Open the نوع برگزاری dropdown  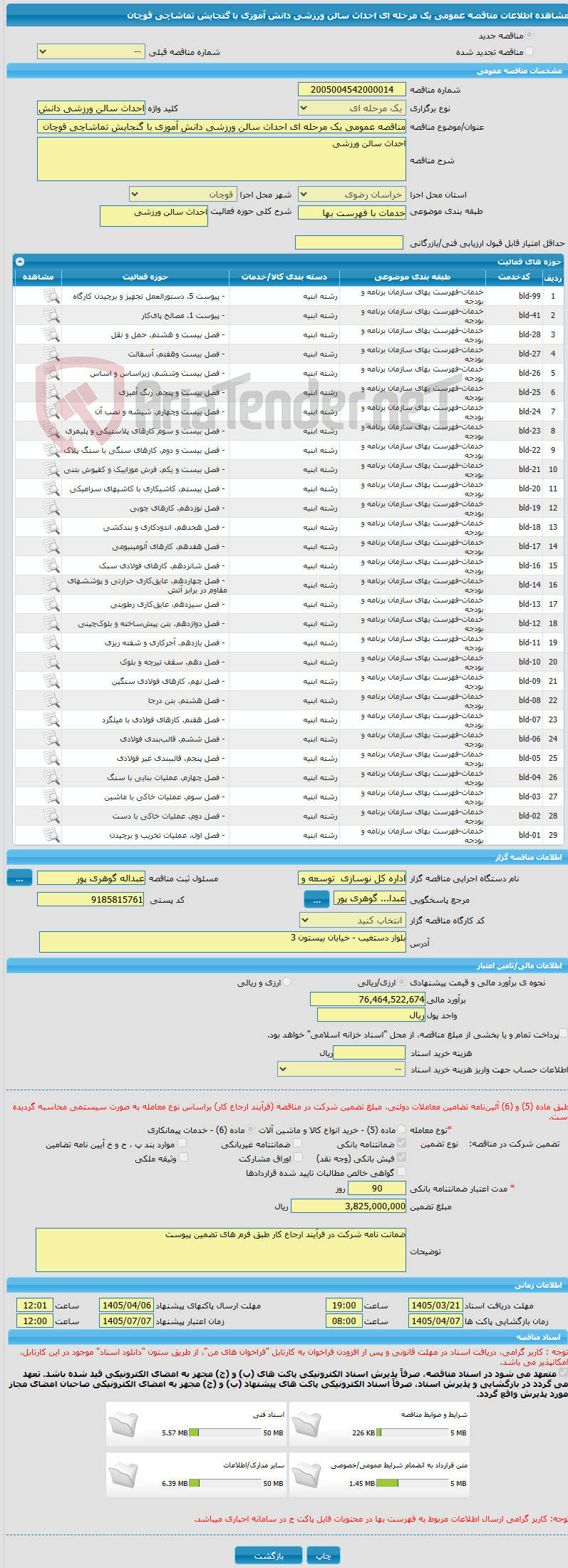point(351,108)
